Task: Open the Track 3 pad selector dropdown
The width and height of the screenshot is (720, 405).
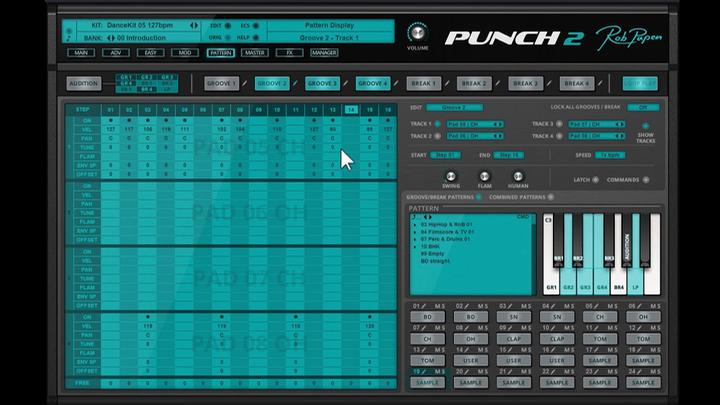Action: point(597,124)
